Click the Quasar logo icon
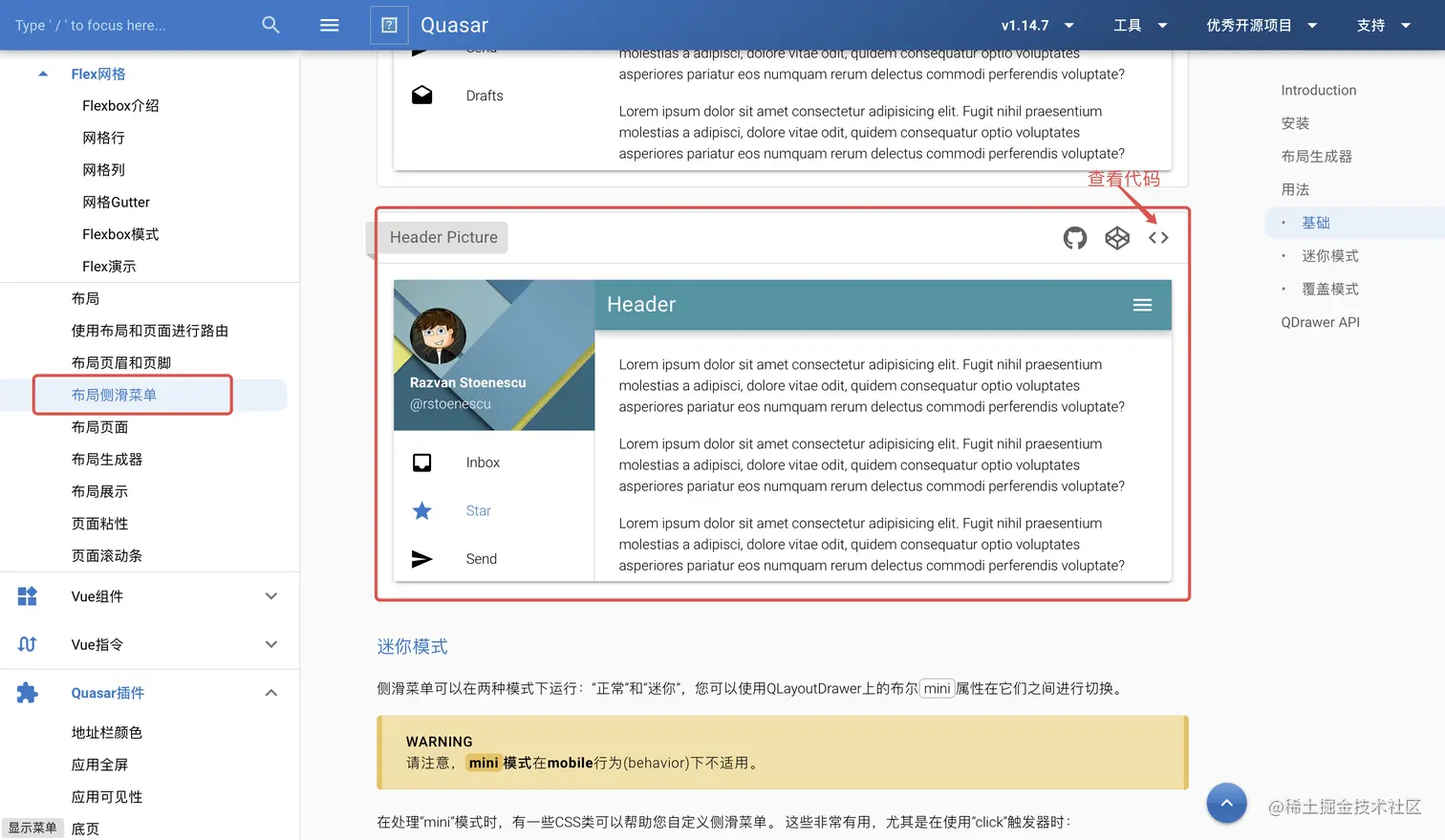 [x=389, y=25]
